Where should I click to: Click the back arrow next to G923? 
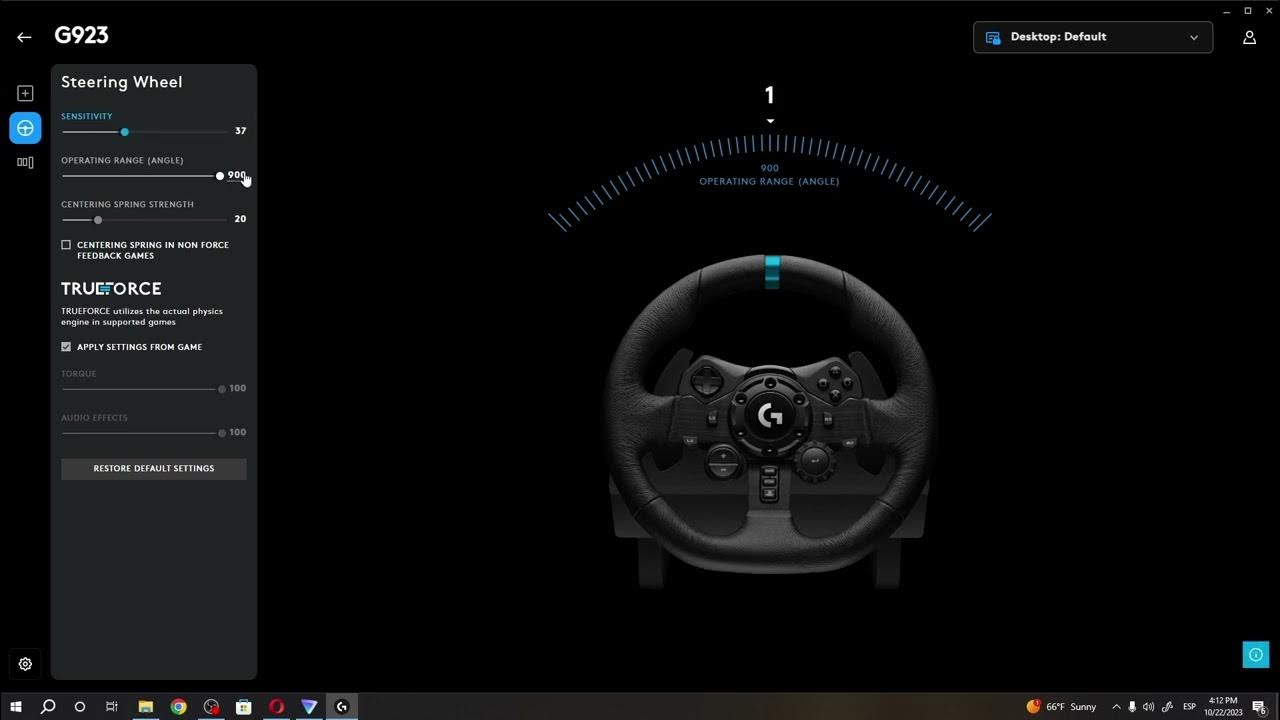pyautogui.click(x=24, y=37)
